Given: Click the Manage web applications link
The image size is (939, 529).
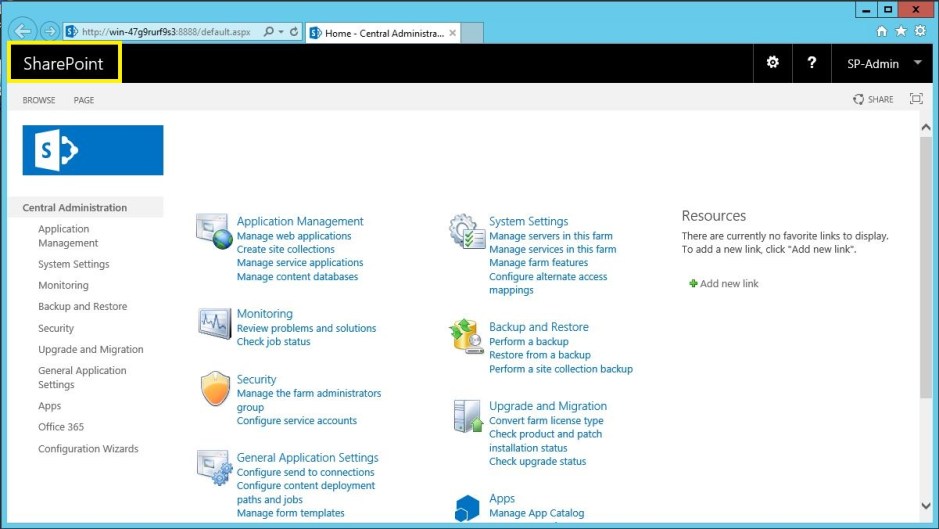Looking at the screenshot, I should pyautogui.click(x=294, y=236).
